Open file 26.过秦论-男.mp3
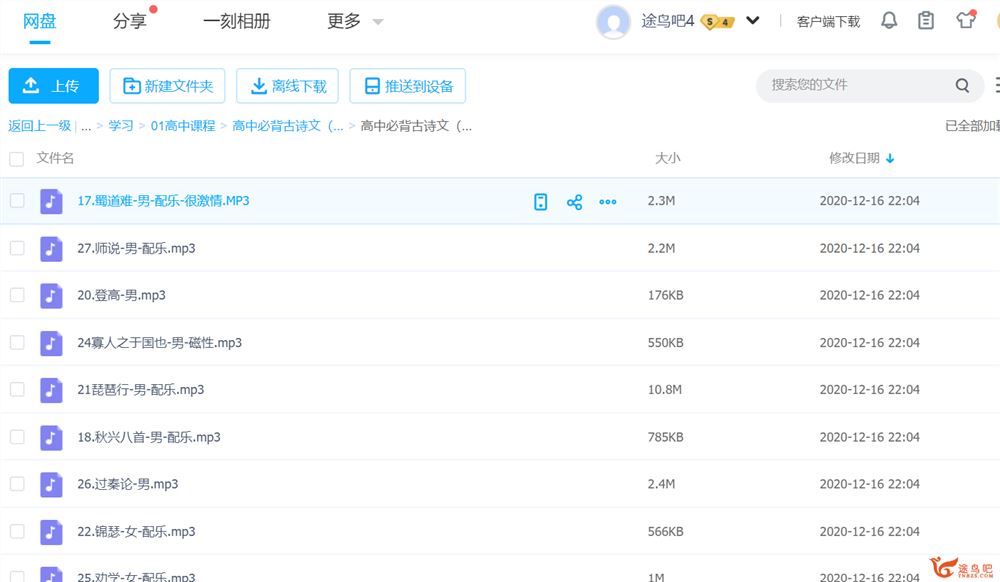 [128, 484]
